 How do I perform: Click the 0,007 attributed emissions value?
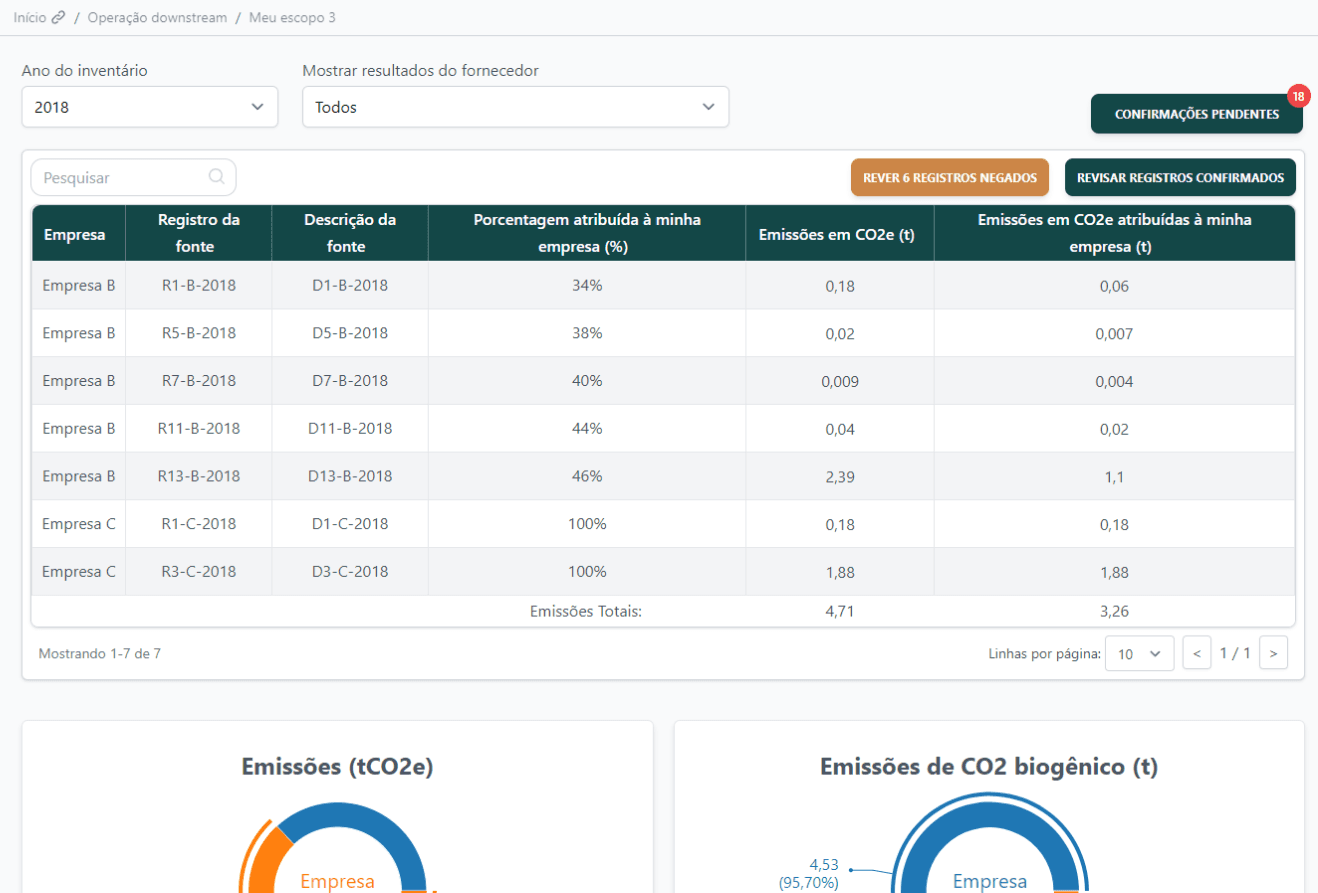[x=1114, y=334]
